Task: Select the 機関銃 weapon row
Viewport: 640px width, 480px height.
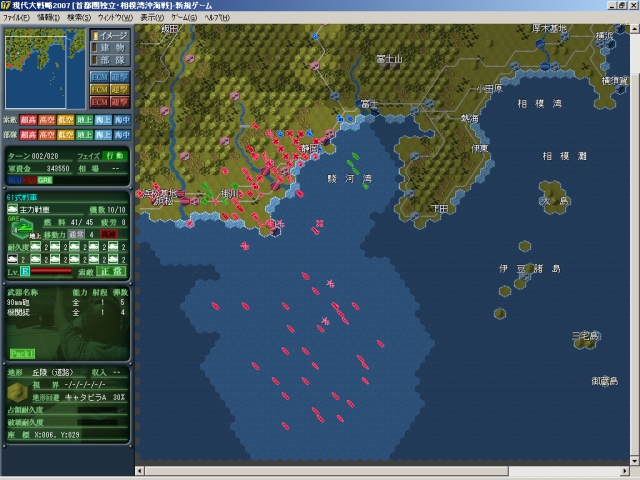Action: click(67, 313)
